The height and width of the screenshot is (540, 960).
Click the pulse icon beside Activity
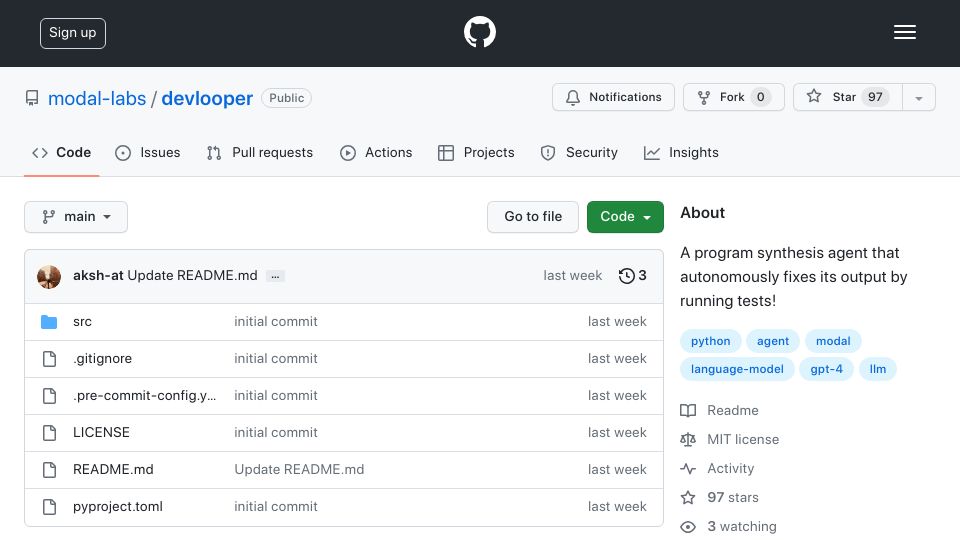pyautogui.click(x=688, y=468)
